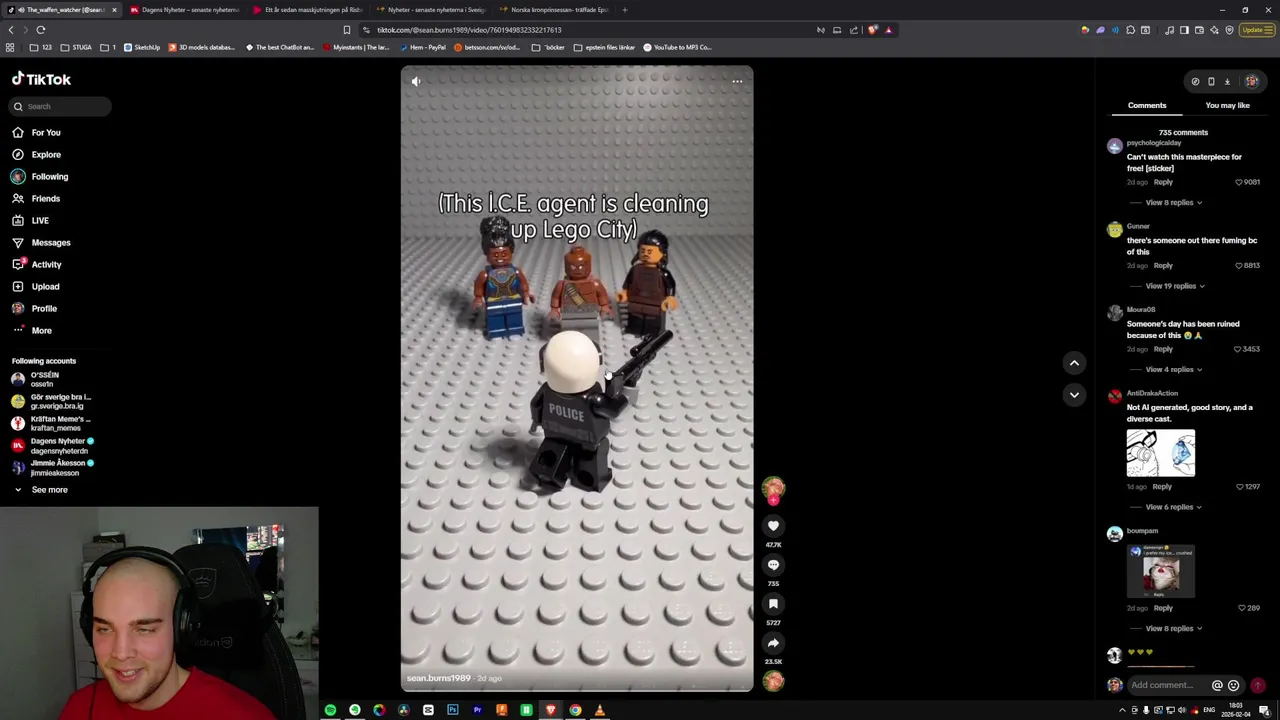Open VLC from the taskbar

pos(600,710)
